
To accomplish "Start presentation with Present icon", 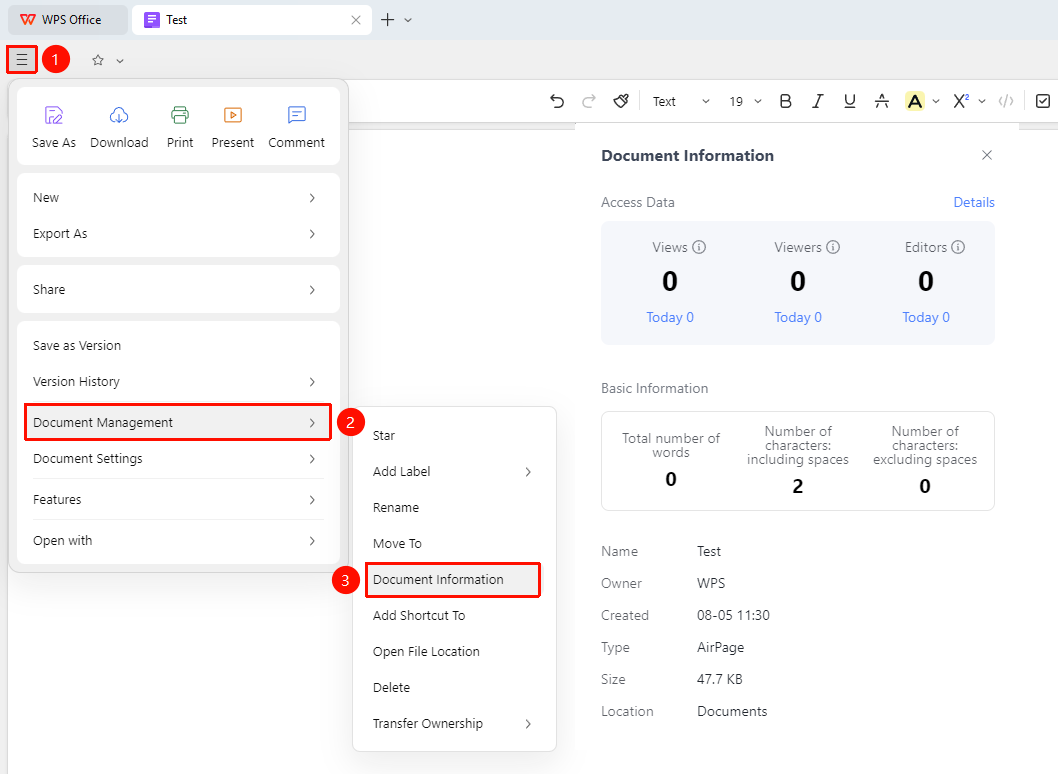I will (233, 115).
